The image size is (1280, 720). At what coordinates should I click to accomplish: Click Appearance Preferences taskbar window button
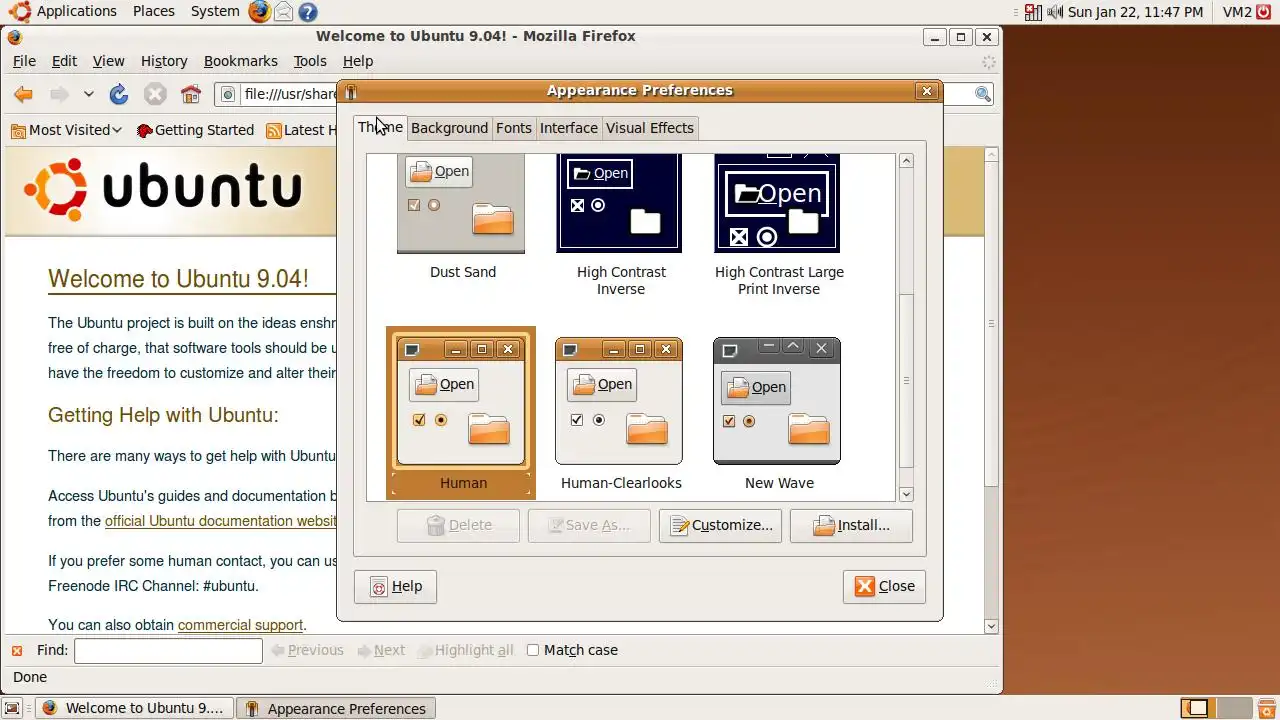pos(336,708)
